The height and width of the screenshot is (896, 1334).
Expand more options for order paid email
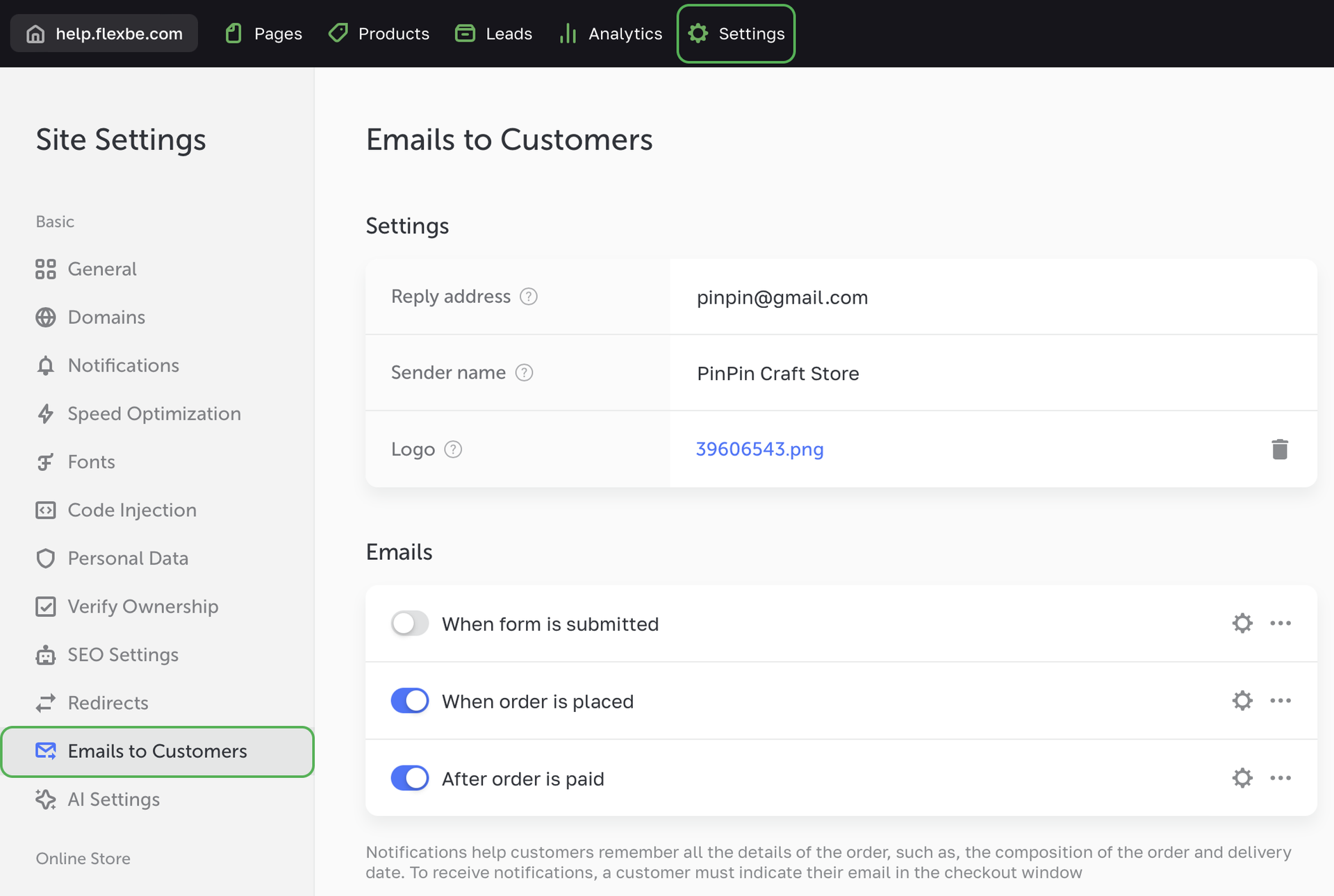(1281, 777)
